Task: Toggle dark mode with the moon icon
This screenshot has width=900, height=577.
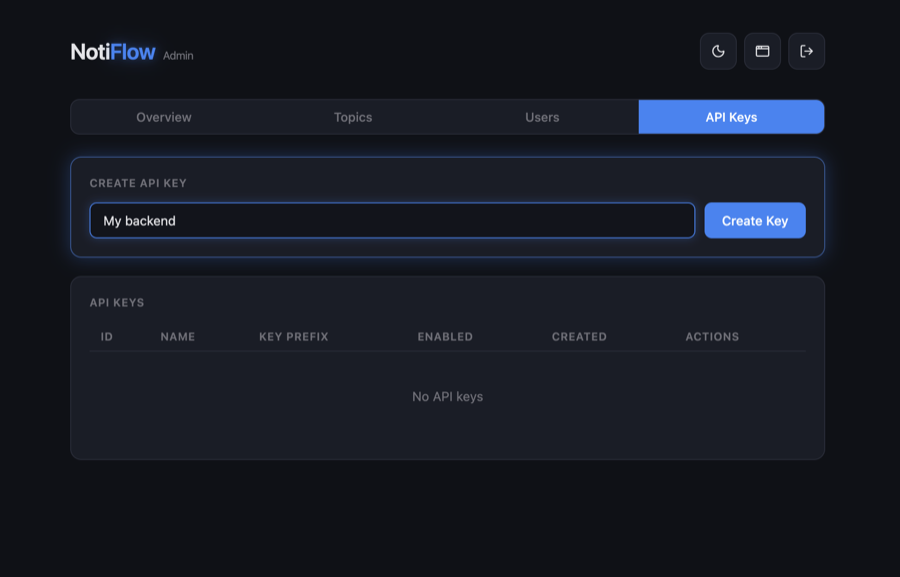Action: [x=718, y=51]
